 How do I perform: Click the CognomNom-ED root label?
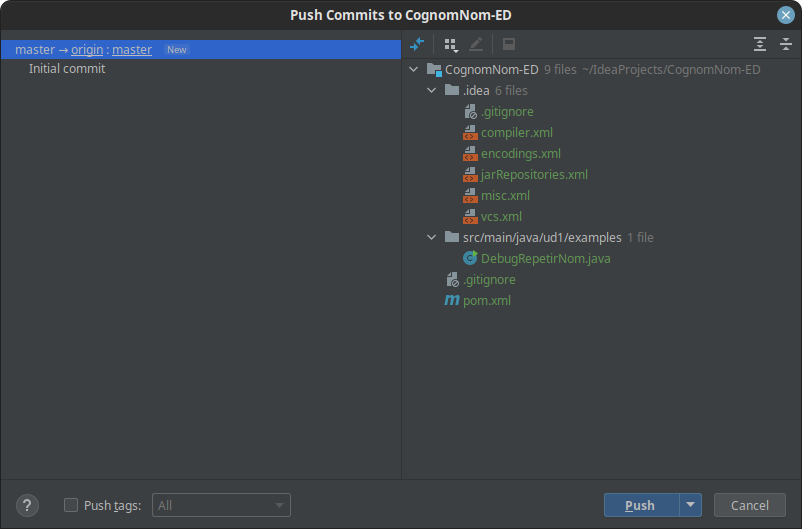492,70
